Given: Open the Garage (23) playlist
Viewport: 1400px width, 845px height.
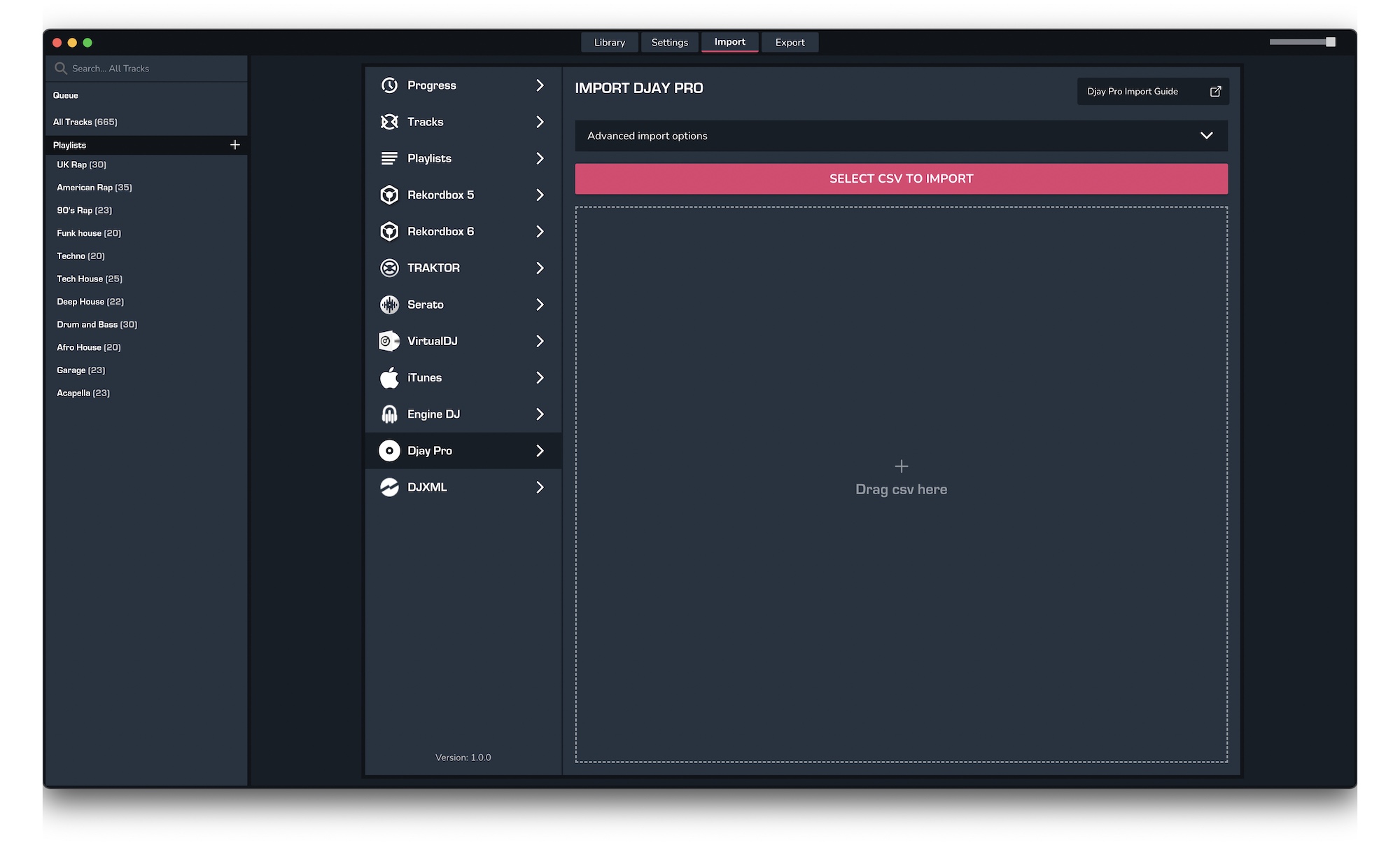Looking at the screenshot, I should 80,370.
